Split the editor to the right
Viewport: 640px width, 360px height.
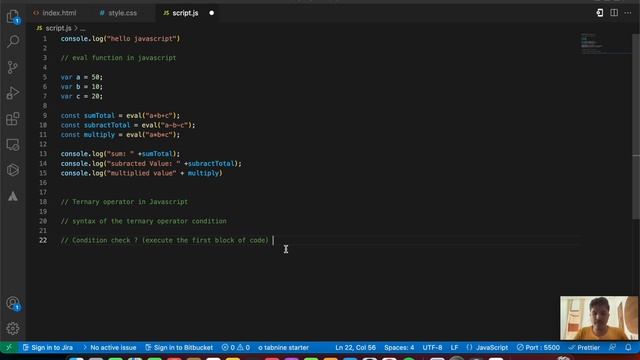tap(614, 13)
